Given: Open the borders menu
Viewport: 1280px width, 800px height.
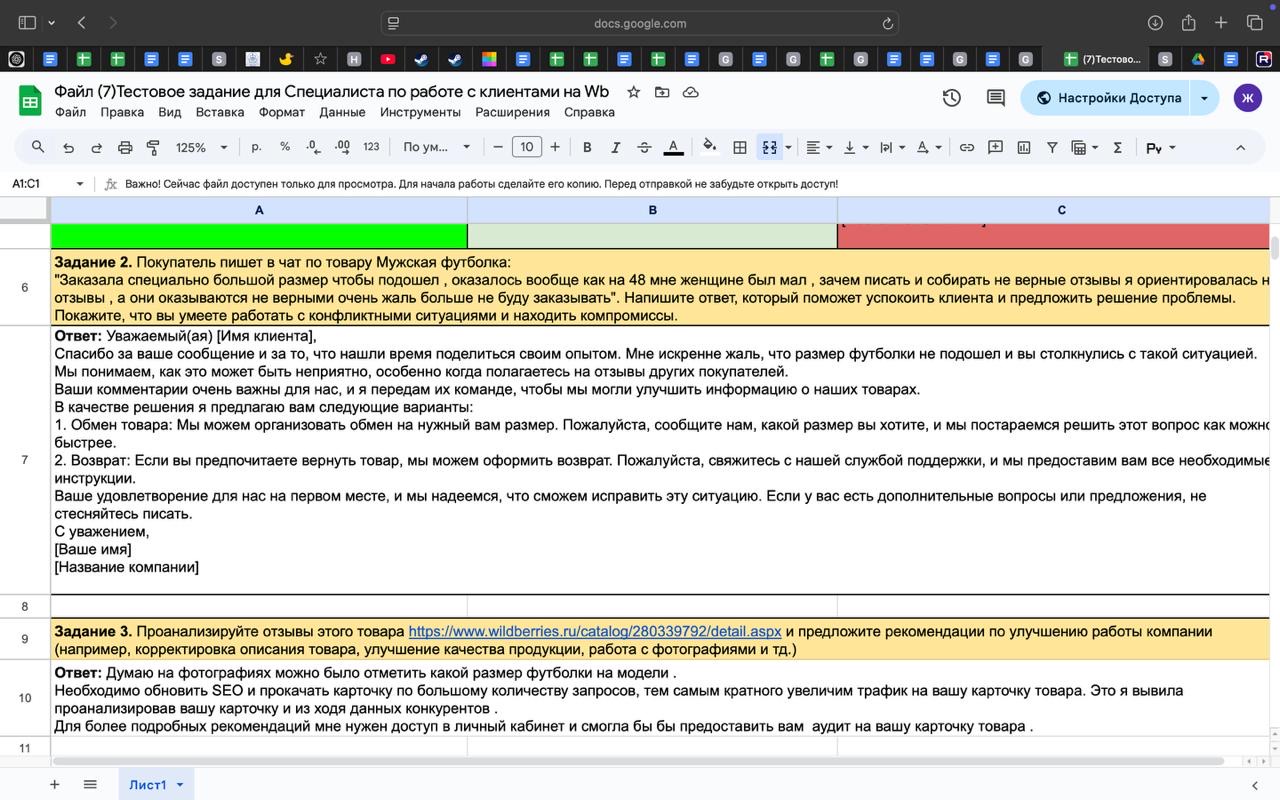Looking at the screenshot, I should pyautogui.click(x=740, y=147).
